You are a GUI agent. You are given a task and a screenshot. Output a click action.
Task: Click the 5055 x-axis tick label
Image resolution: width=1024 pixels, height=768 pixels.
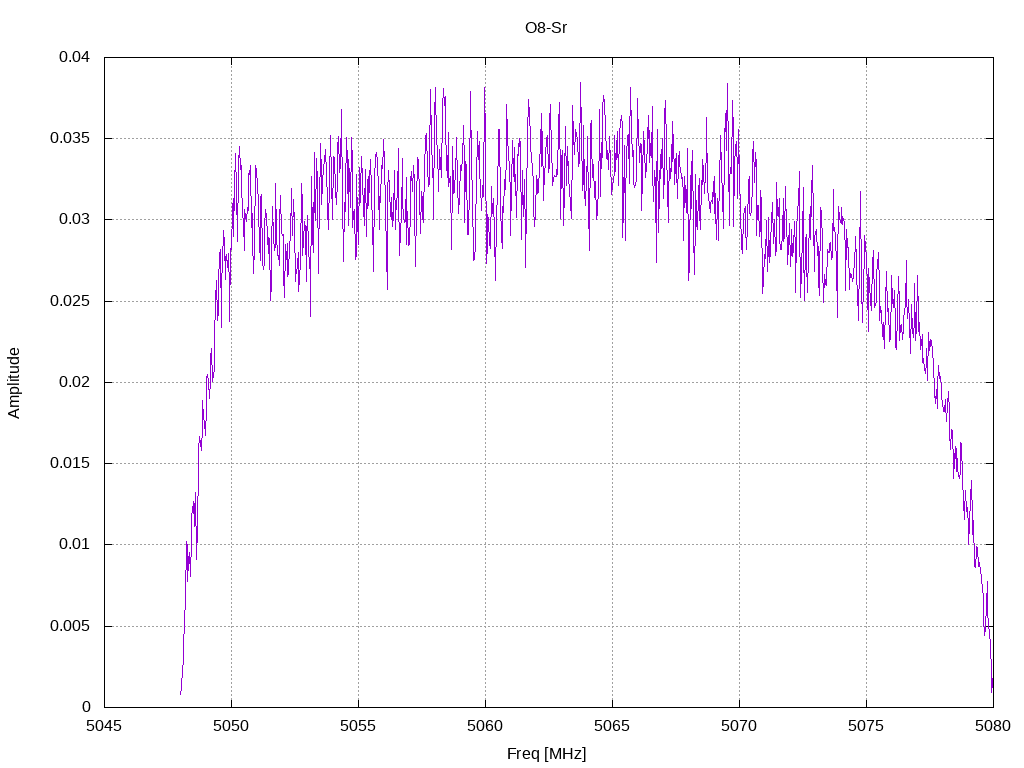(358, 726)
